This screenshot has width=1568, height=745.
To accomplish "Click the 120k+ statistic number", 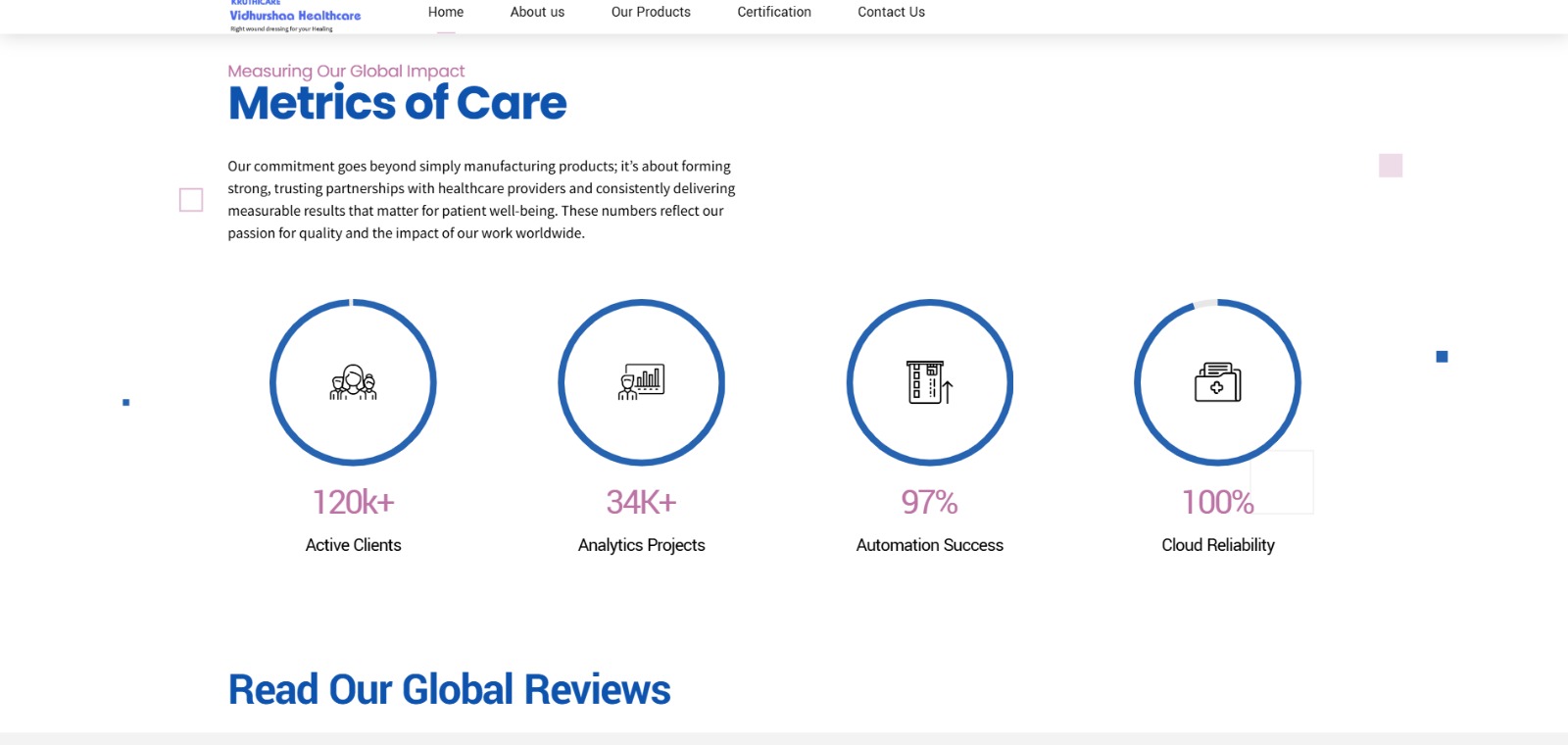I will (353, 502).
